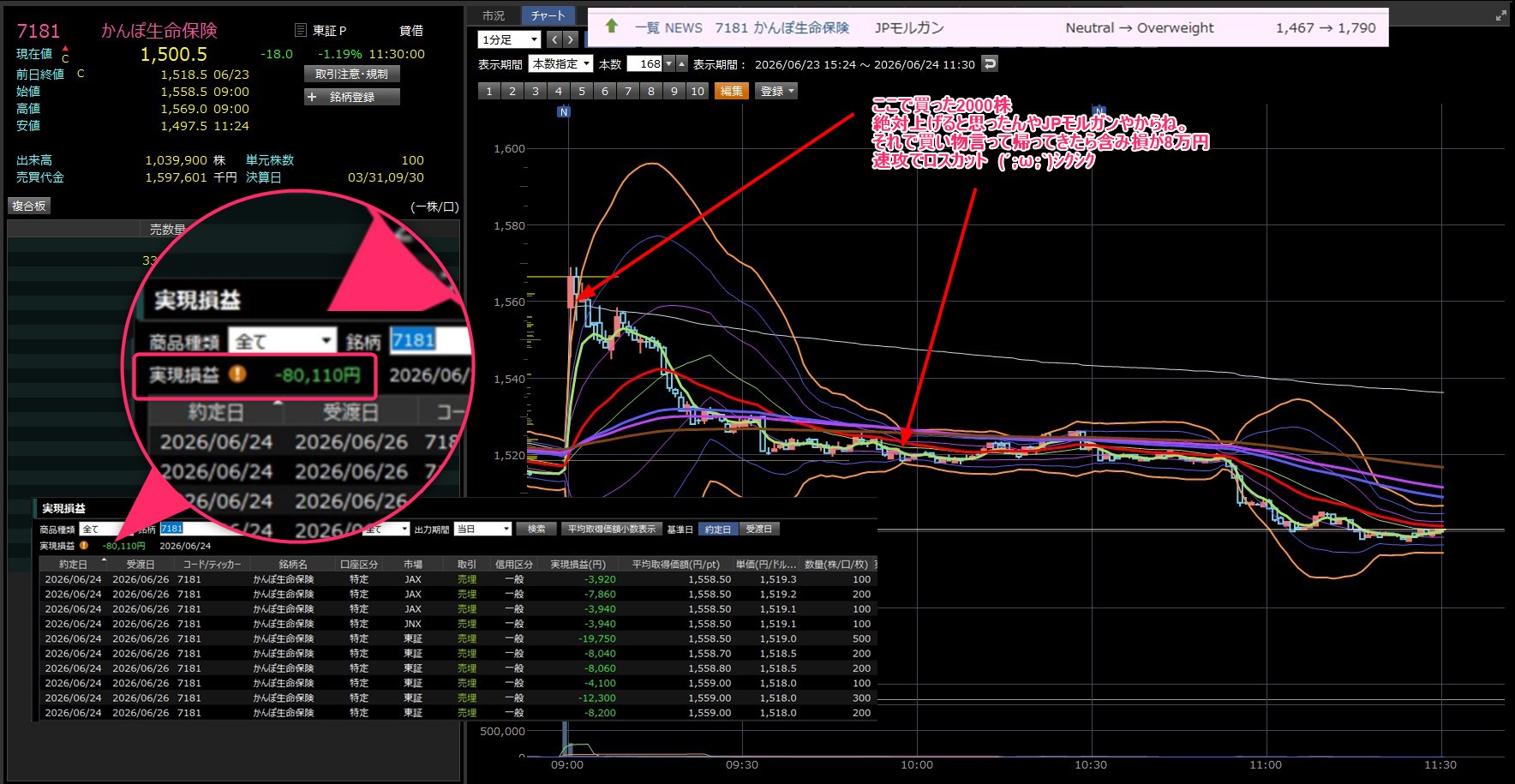This screenshot has width=1515, height=784.
Task: Sort by 実現損益(円) column header
Action: (578, 564)
